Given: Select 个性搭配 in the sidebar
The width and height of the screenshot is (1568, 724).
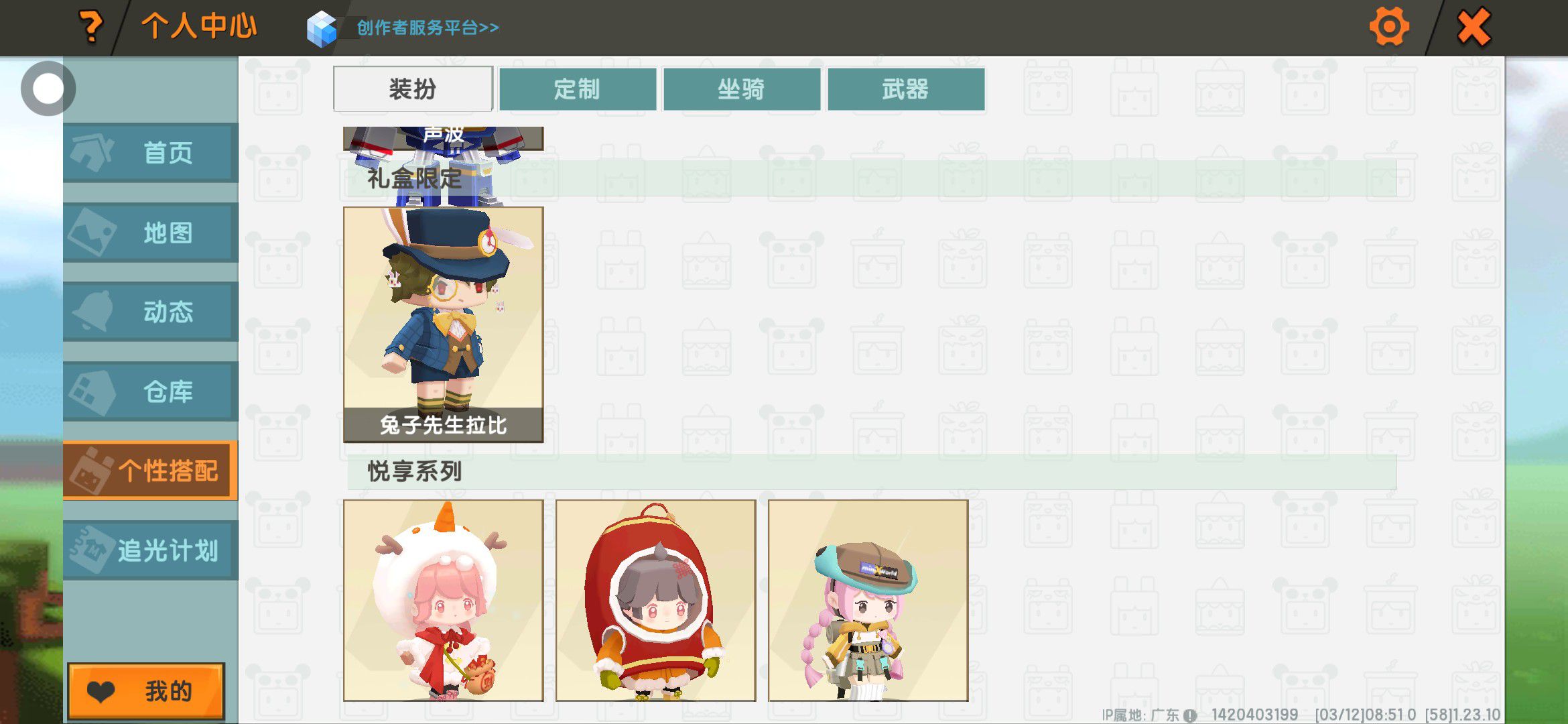Looking at the screenshot, I should point(151,471).
